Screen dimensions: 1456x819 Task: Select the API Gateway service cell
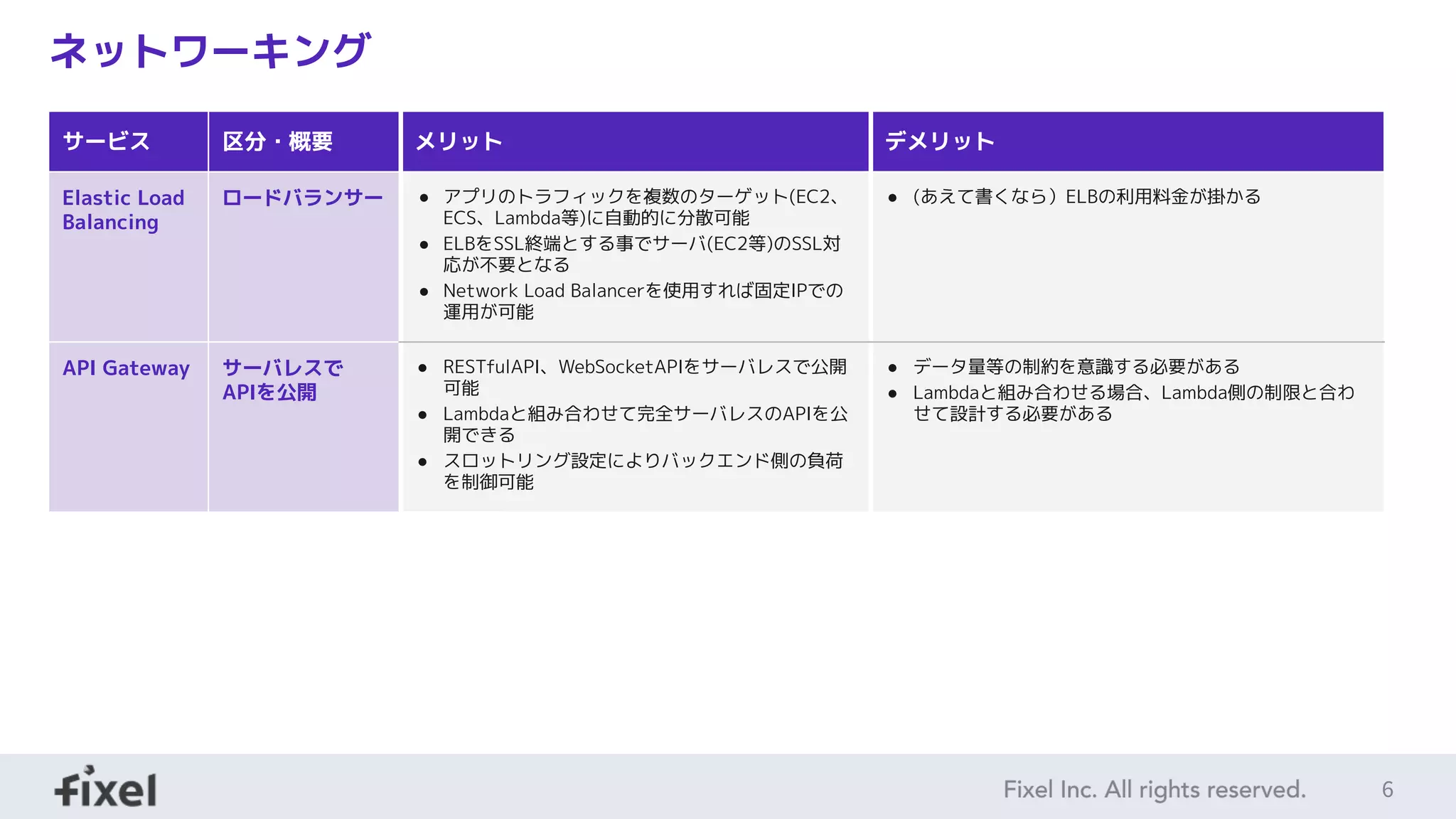click(x=126, y=368)
